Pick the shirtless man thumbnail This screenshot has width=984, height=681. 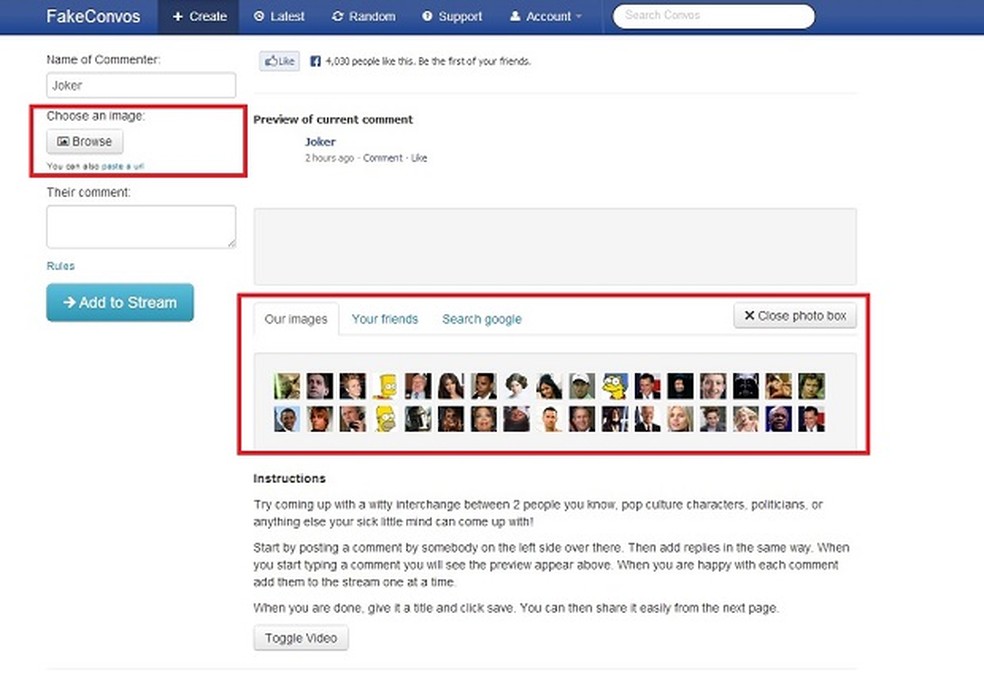[x=549, y=419]
